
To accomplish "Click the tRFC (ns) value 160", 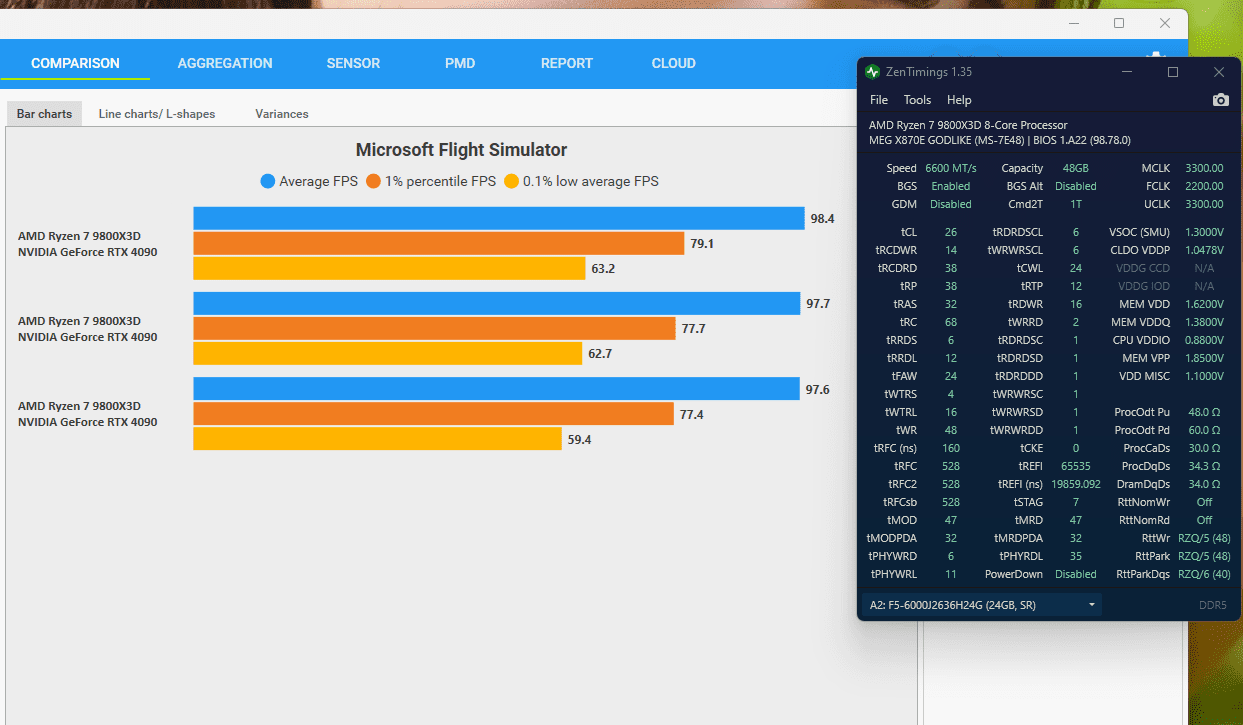I will [951, 448].
